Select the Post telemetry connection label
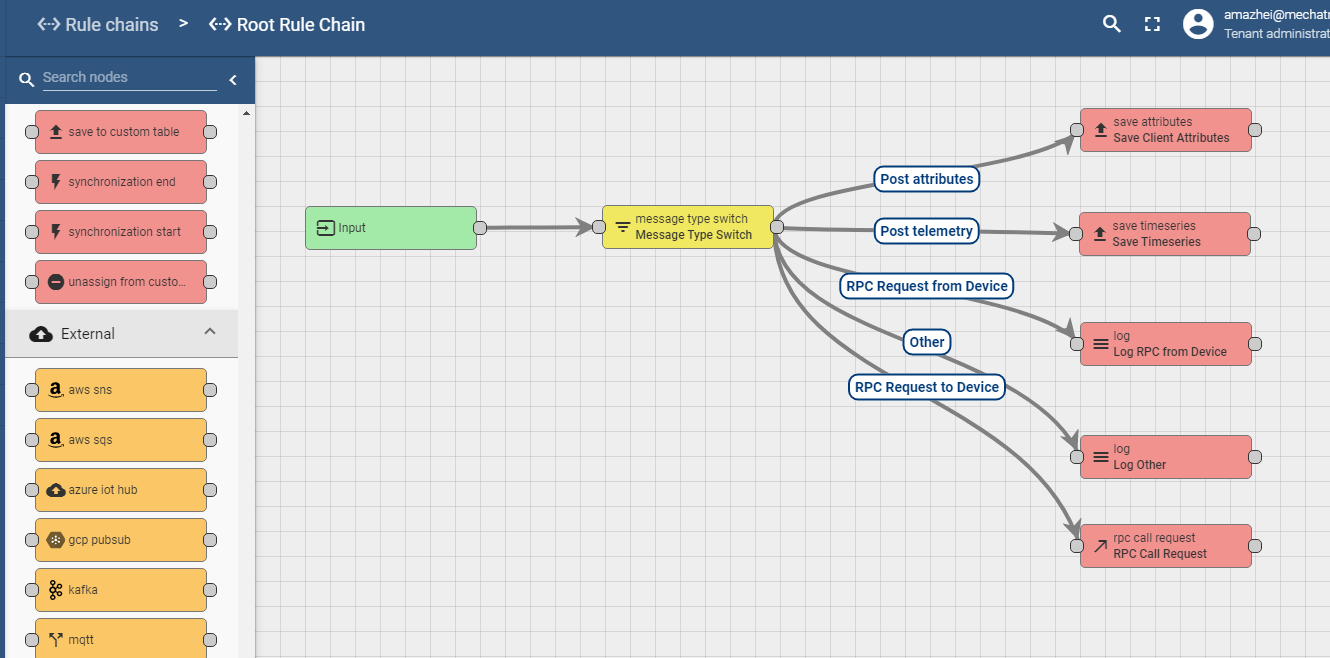1330x658 pixels. pos(926,231)
